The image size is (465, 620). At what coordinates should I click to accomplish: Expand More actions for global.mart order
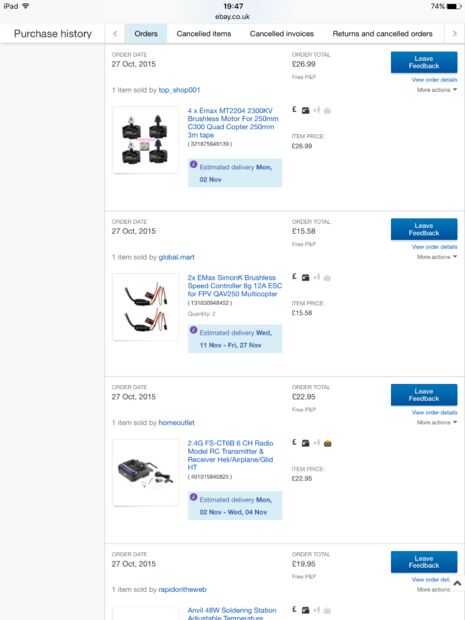point(437,257)
